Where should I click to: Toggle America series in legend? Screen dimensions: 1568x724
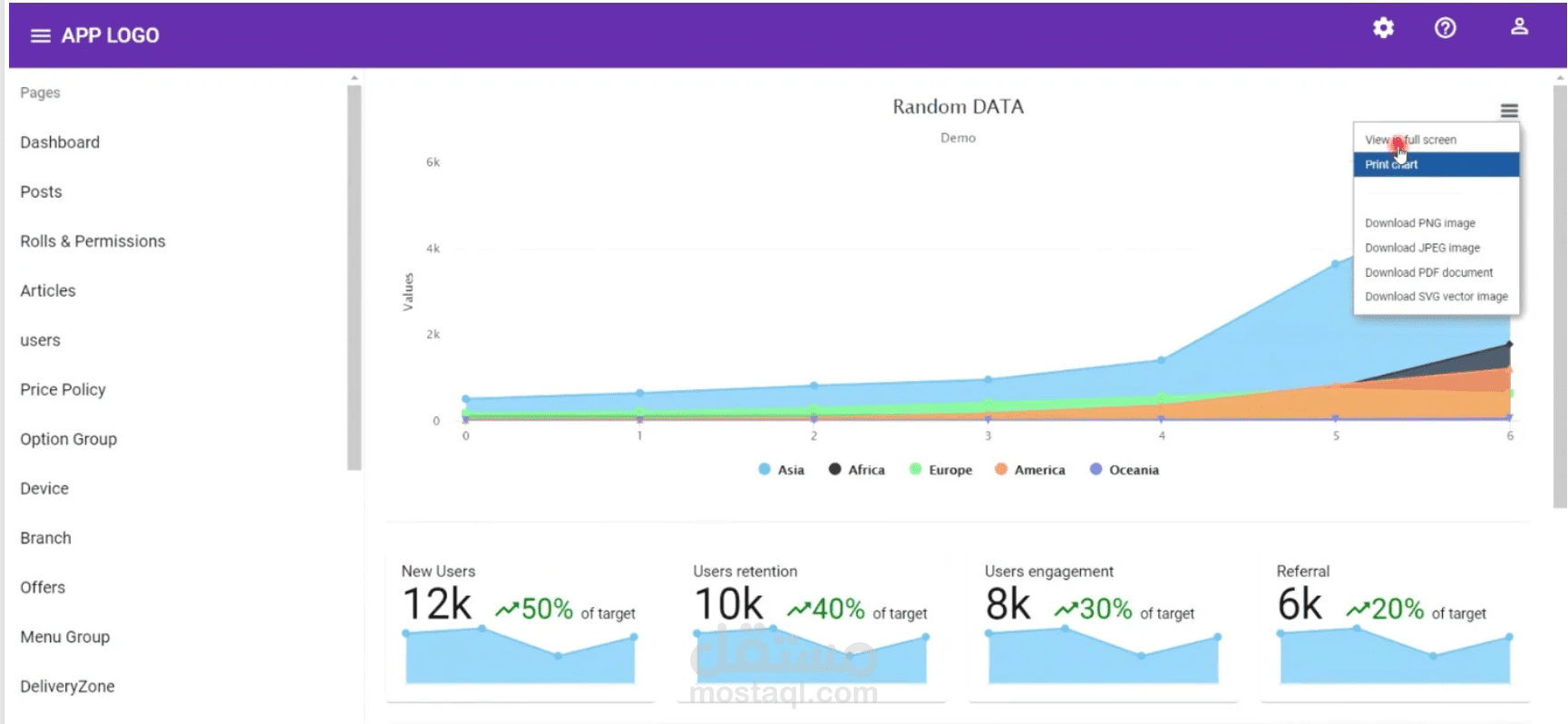[x=1029, y=470]
